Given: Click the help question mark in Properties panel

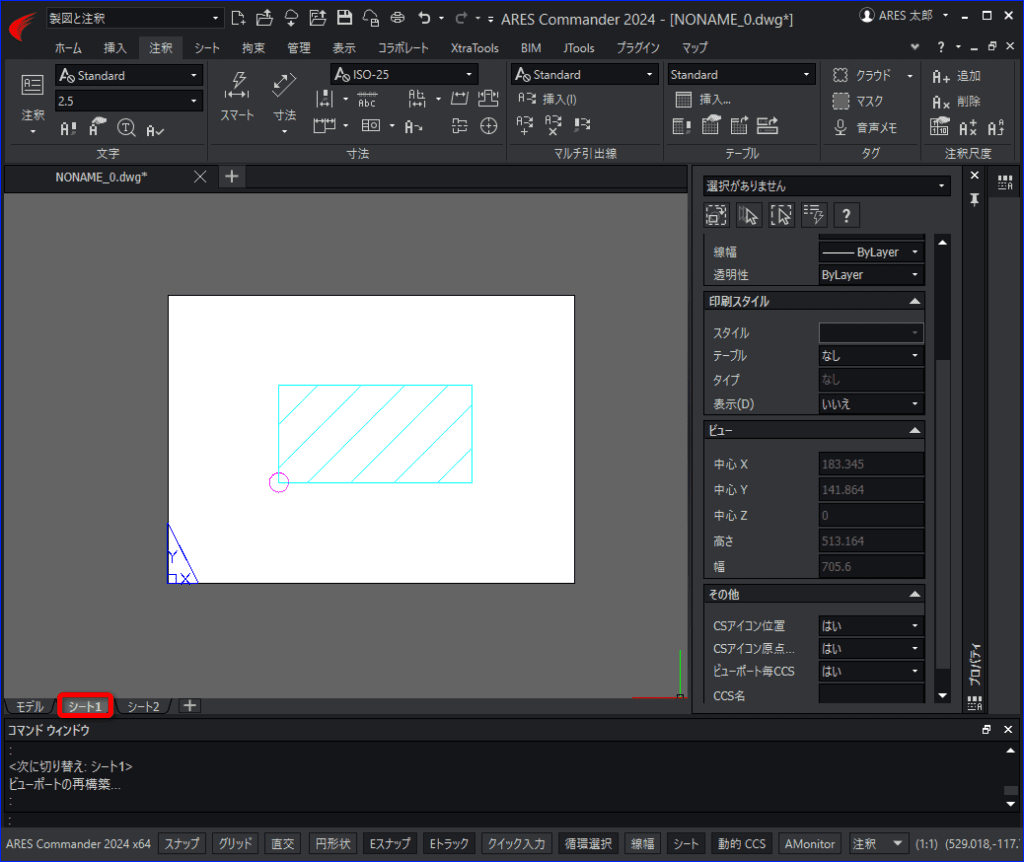Looking at the screenshot, I should 846,216.
